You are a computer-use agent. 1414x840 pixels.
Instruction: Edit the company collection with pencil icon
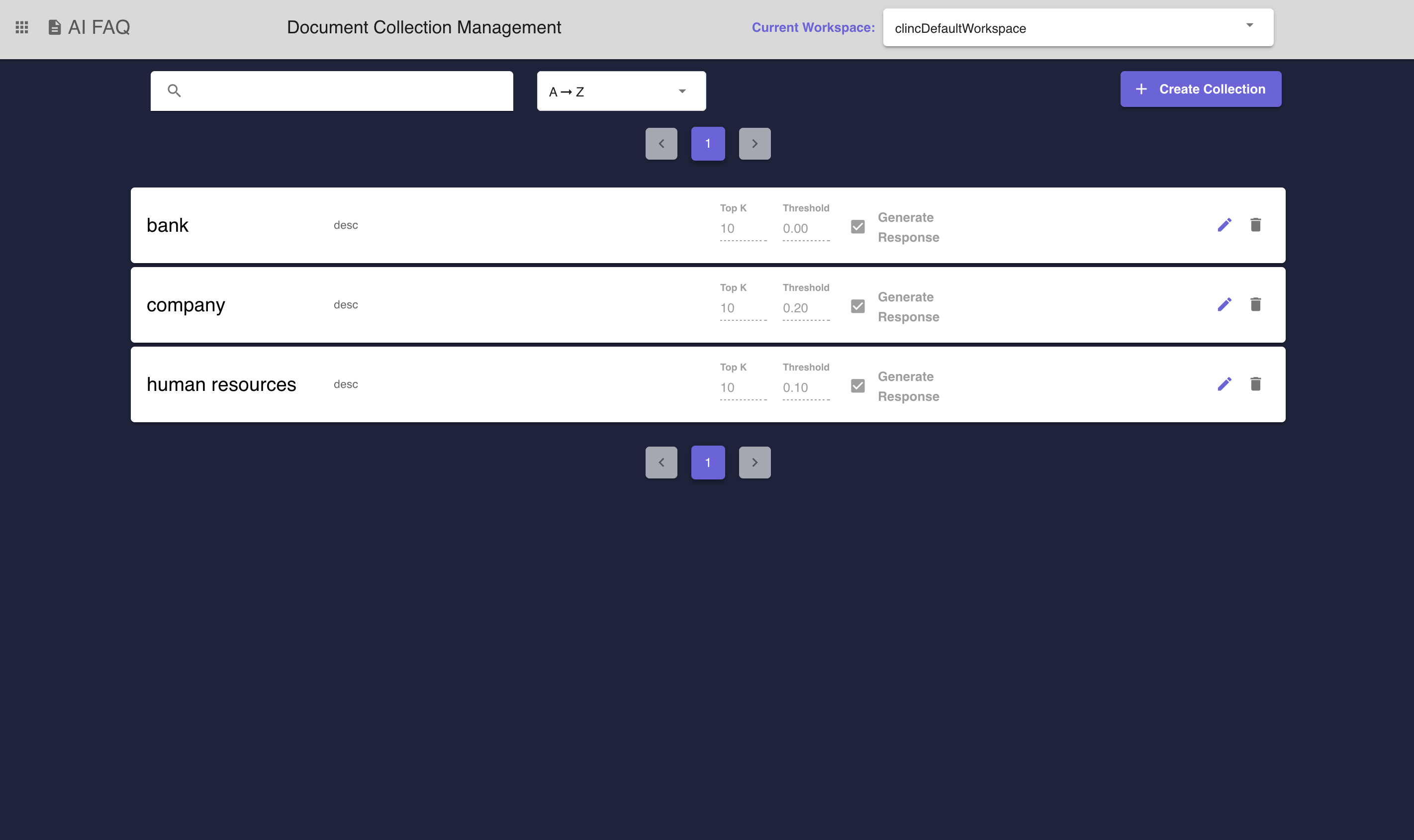(x=1225, y=304)
